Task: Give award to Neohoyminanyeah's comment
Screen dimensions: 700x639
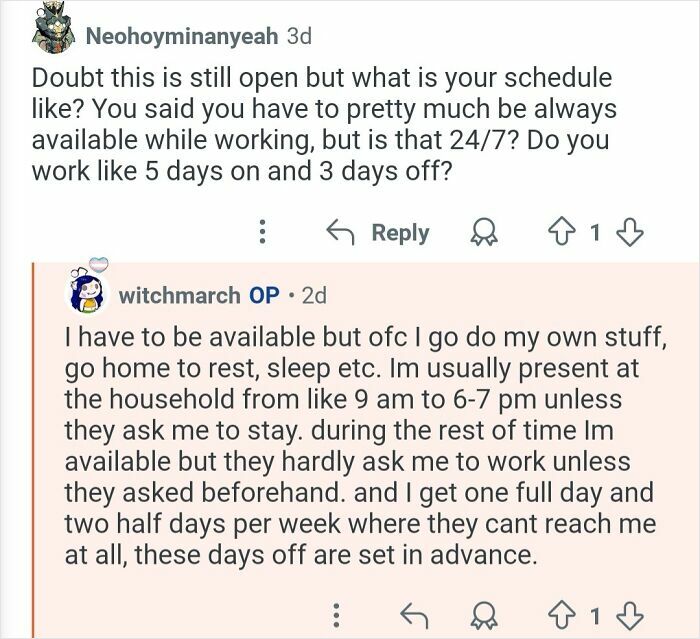Action: 484,233
